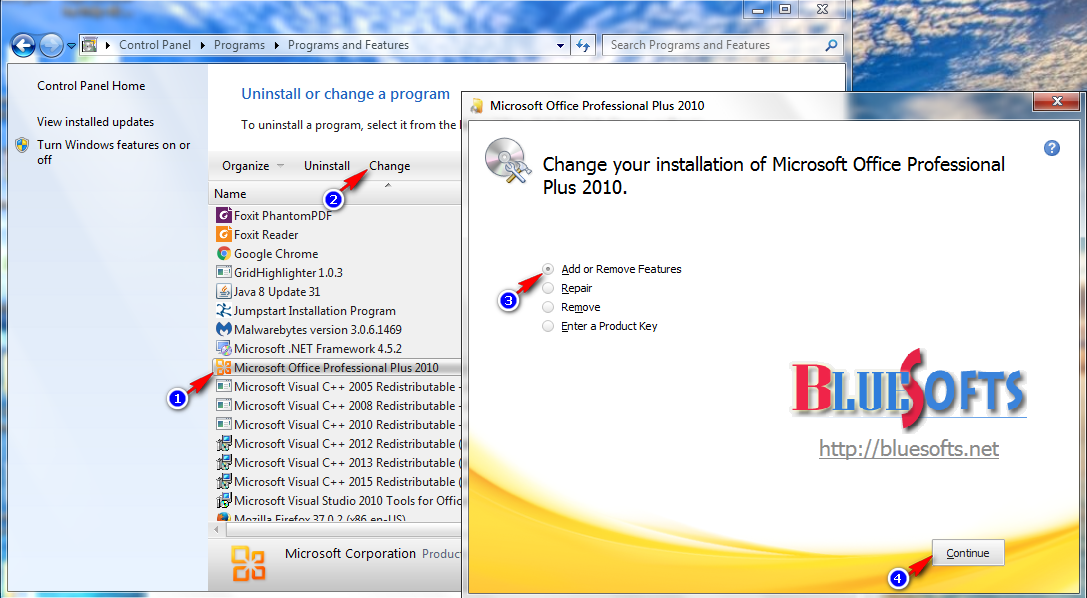Click the Forward arrow in Control Panel

[51, 46]
